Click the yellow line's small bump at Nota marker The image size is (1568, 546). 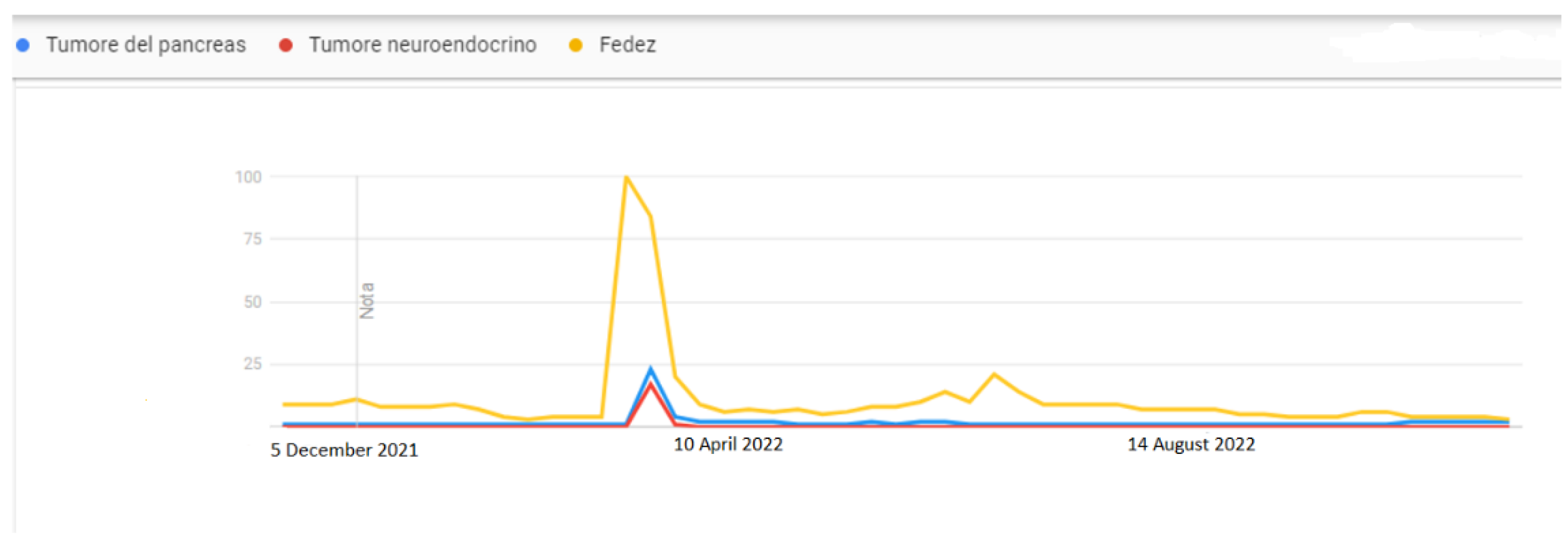357,399
